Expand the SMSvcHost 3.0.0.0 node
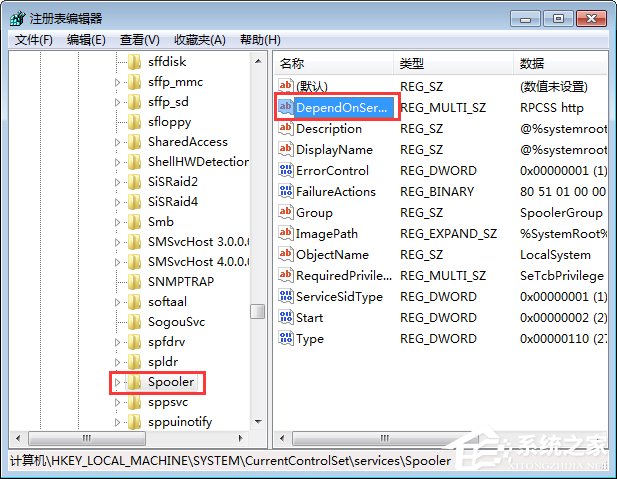617x479 pixels. pyautogui.click(x=117, y=242)
